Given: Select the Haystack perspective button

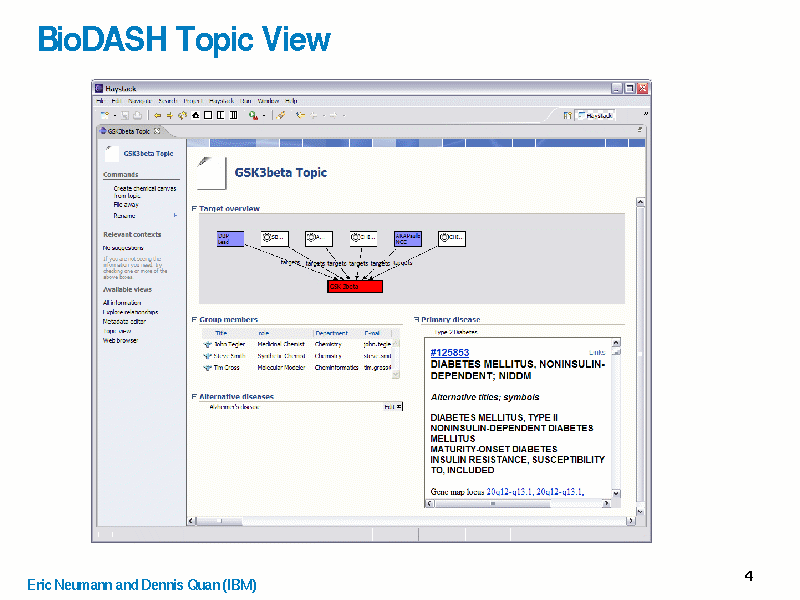Looking at the screenshot, I should pos(593,115).
